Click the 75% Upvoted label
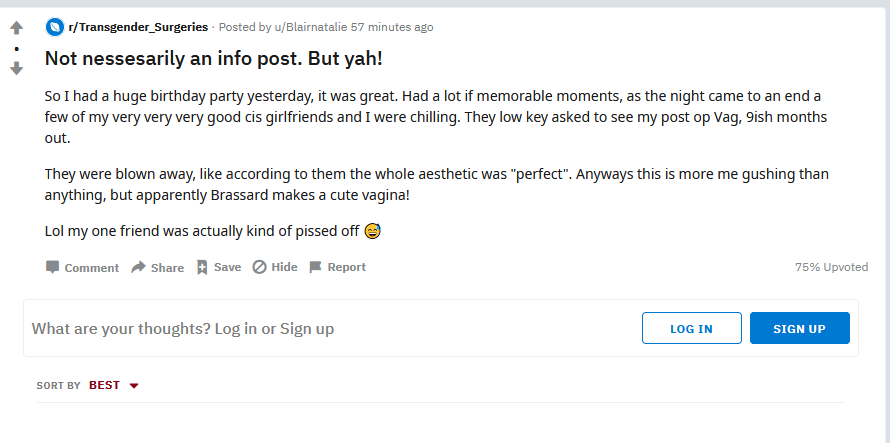The height and width of the screenshot is (443, 890). [831, 267]
